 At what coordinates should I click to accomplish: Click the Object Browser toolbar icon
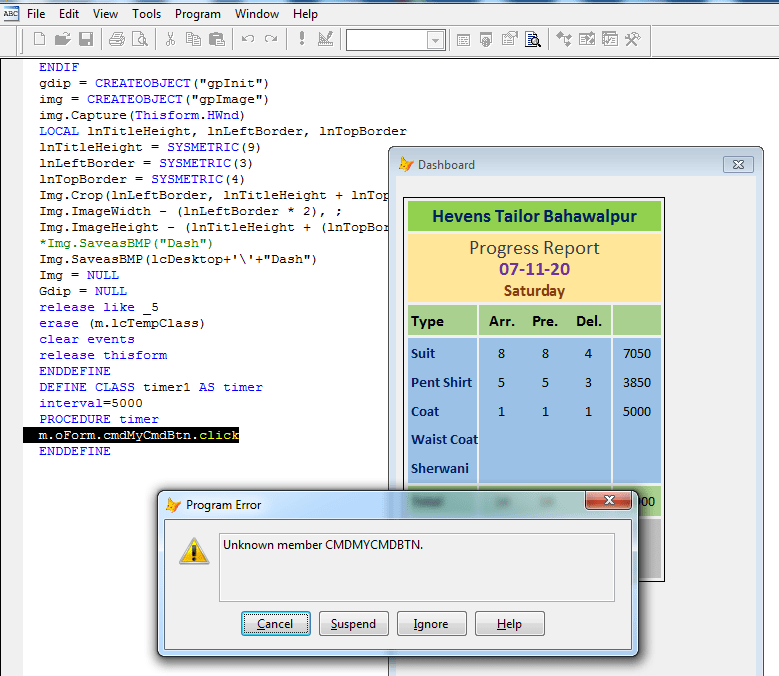tap(587, 39)
